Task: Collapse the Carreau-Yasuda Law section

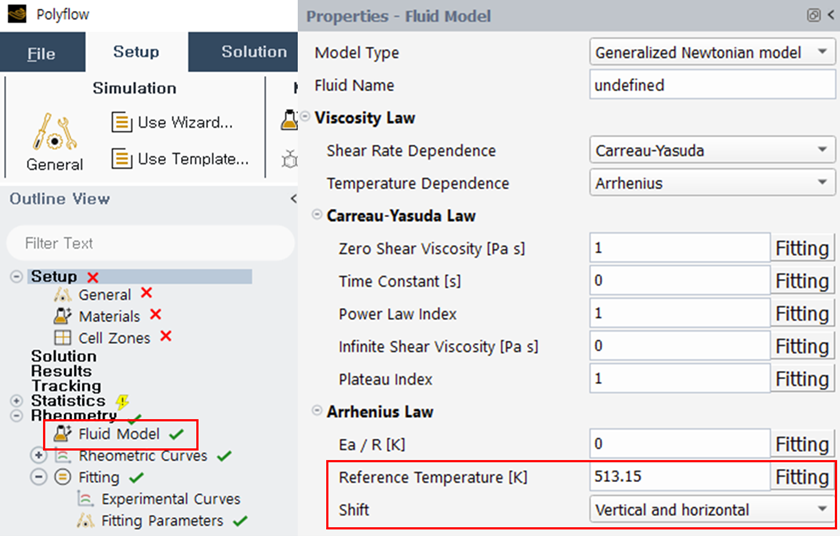Action: click(318, 215)
